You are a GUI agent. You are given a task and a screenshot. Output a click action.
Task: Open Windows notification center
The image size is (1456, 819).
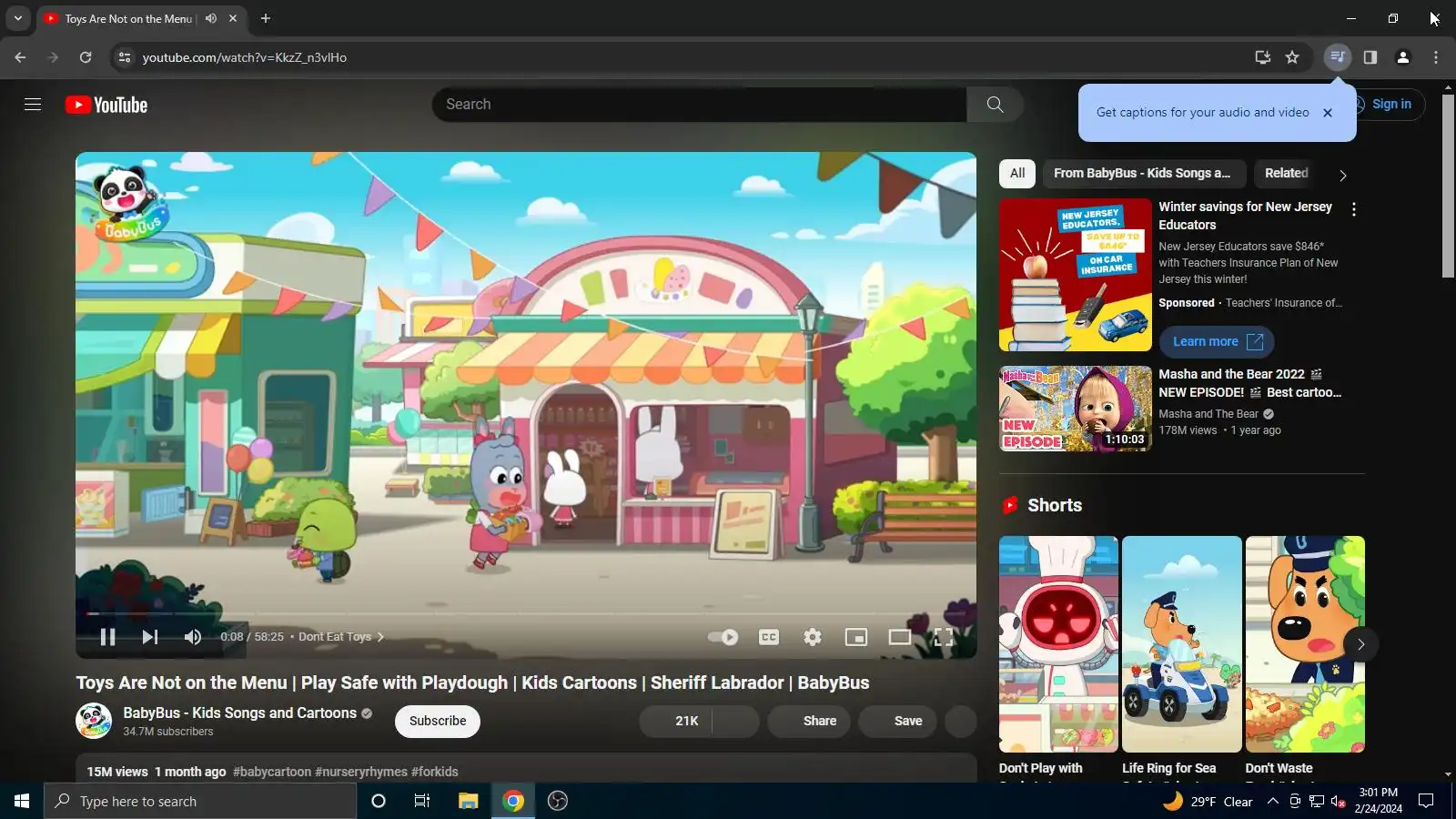coord(1426,801)
